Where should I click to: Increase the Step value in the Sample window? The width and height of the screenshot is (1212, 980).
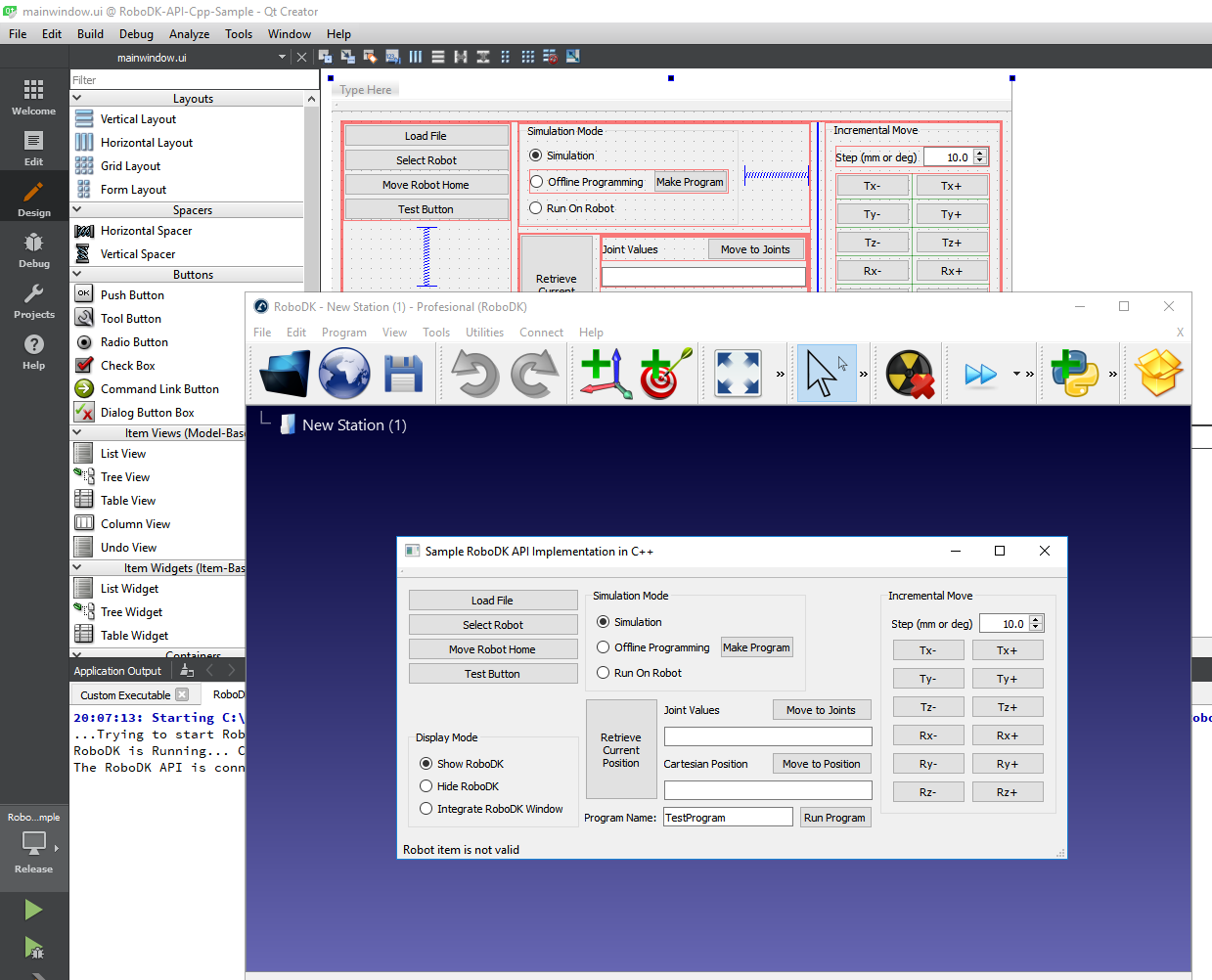[1036, 620]
